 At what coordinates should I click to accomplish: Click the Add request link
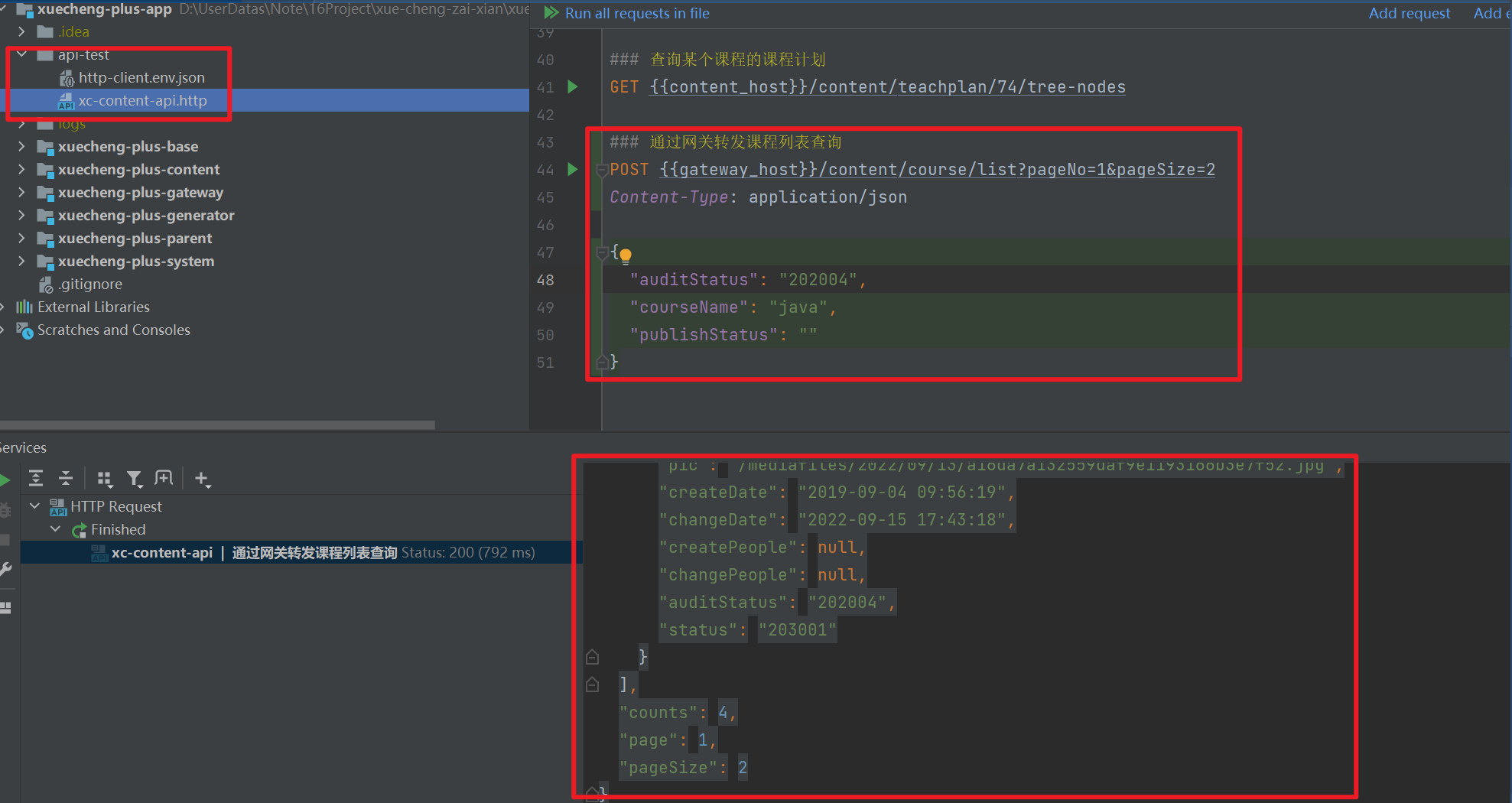click(x=1409, y=13)
